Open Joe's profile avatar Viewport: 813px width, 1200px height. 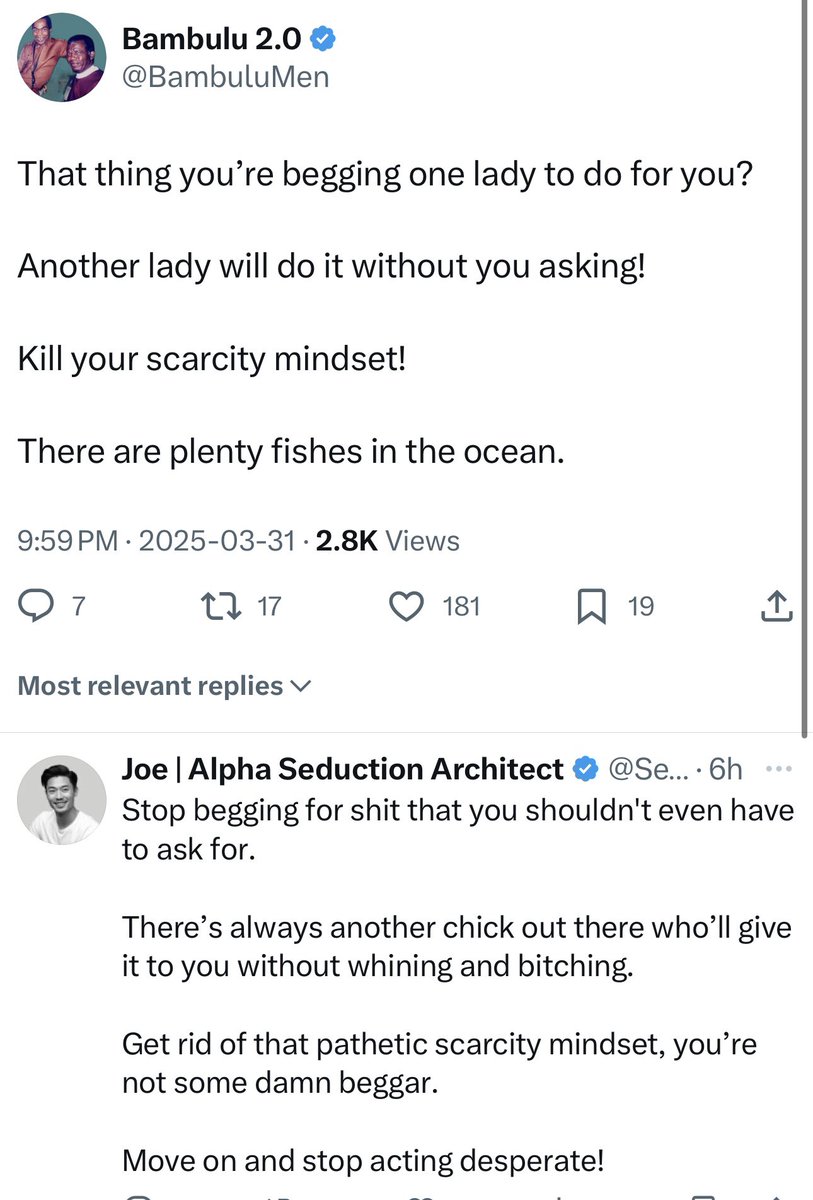61,799
